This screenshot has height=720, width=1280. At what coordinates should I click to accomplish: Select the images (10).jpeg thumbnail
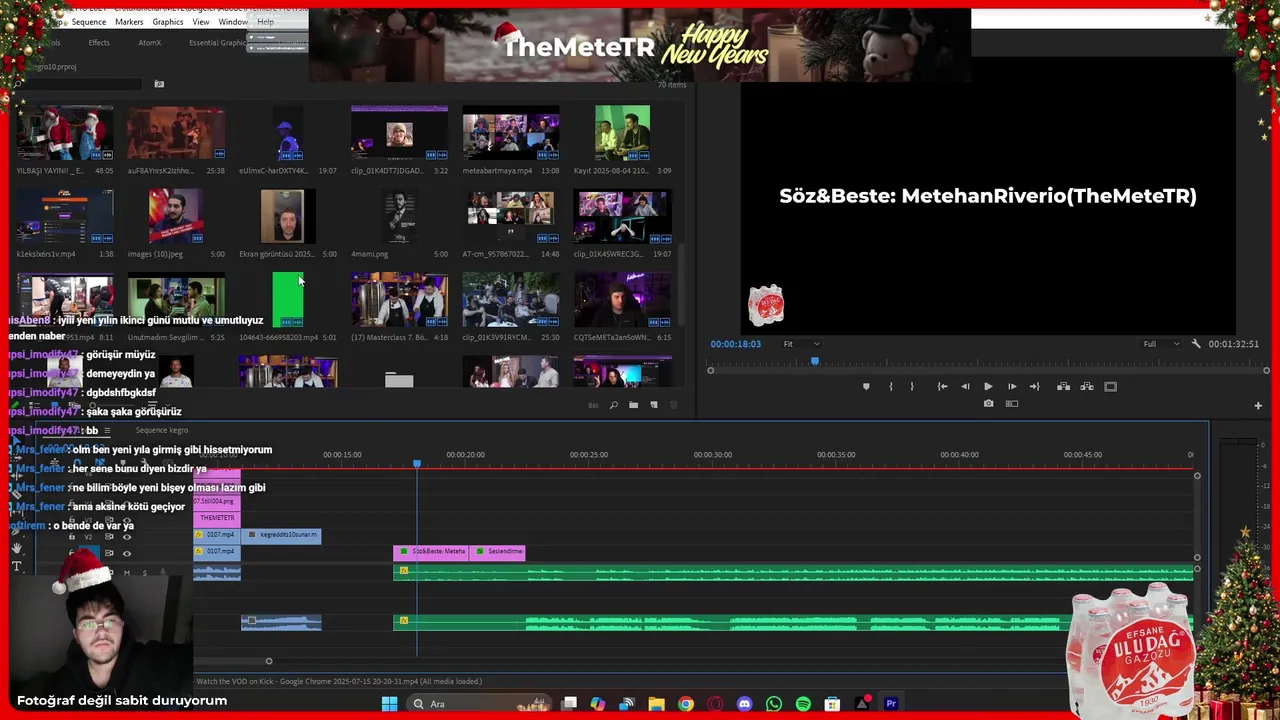(176, 216)
